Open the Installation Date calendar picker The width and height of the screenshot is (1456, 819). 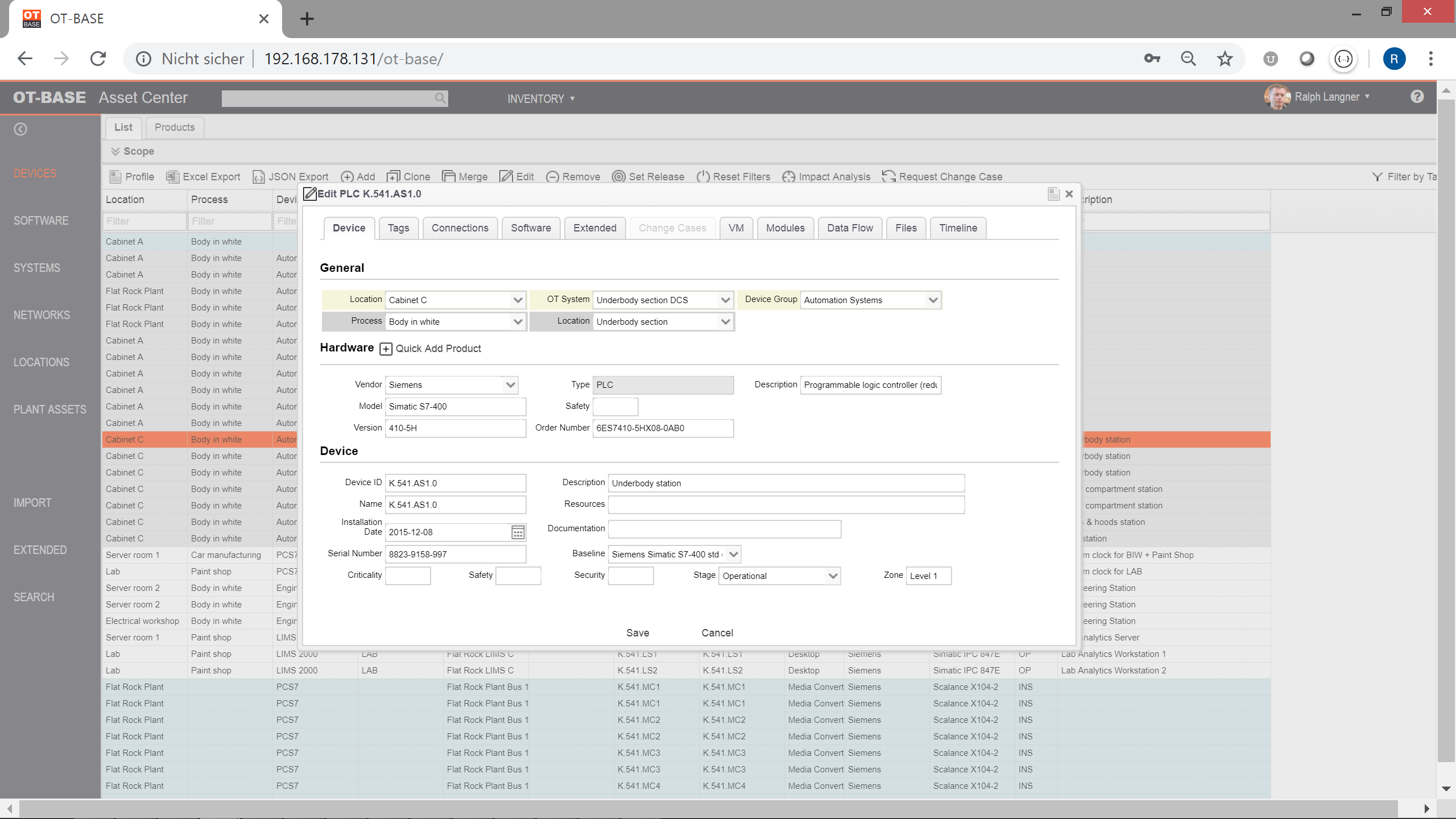coord(518,532)
